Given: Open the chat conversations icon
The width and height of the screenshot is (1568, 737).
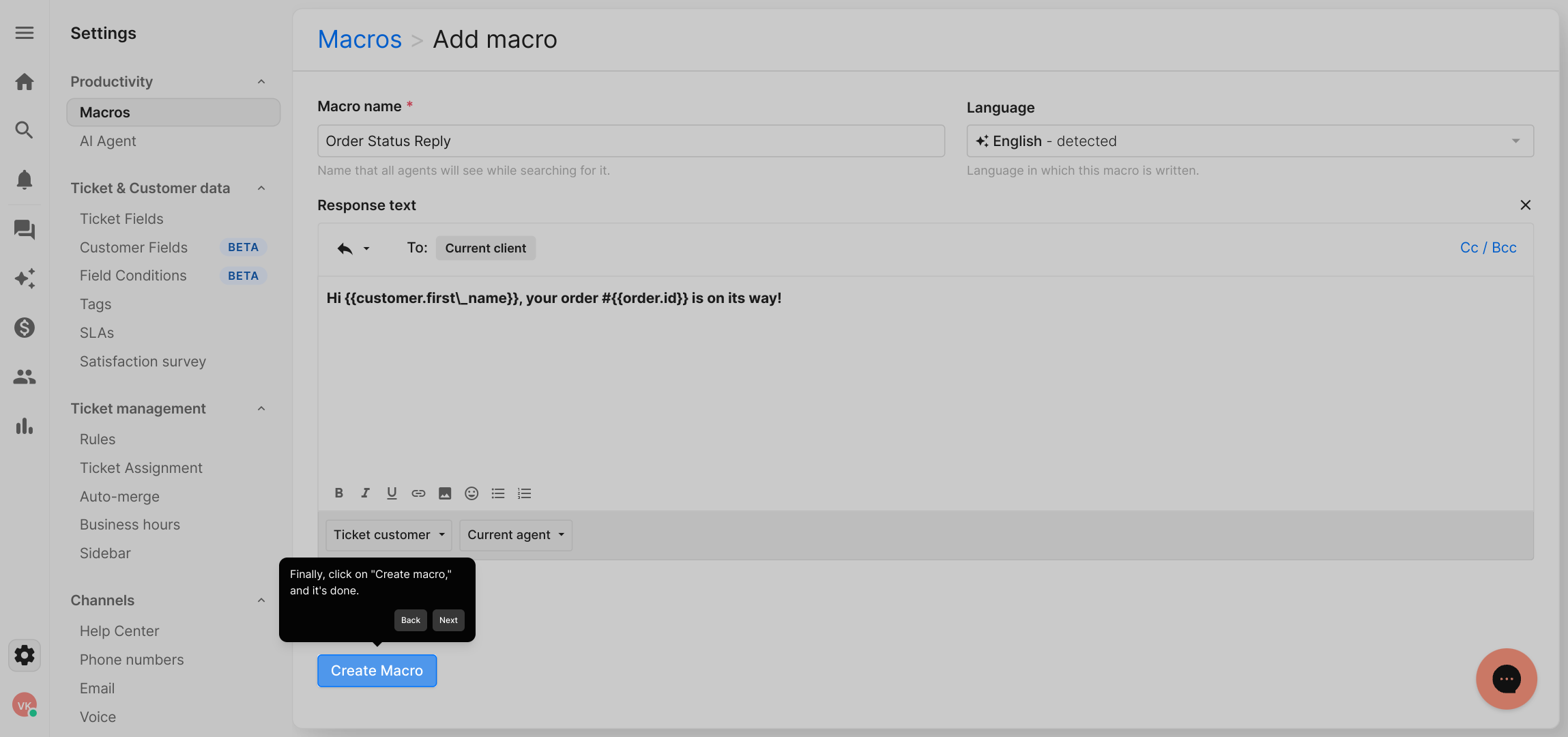Looking at the screenshot, I should point(25,229).
